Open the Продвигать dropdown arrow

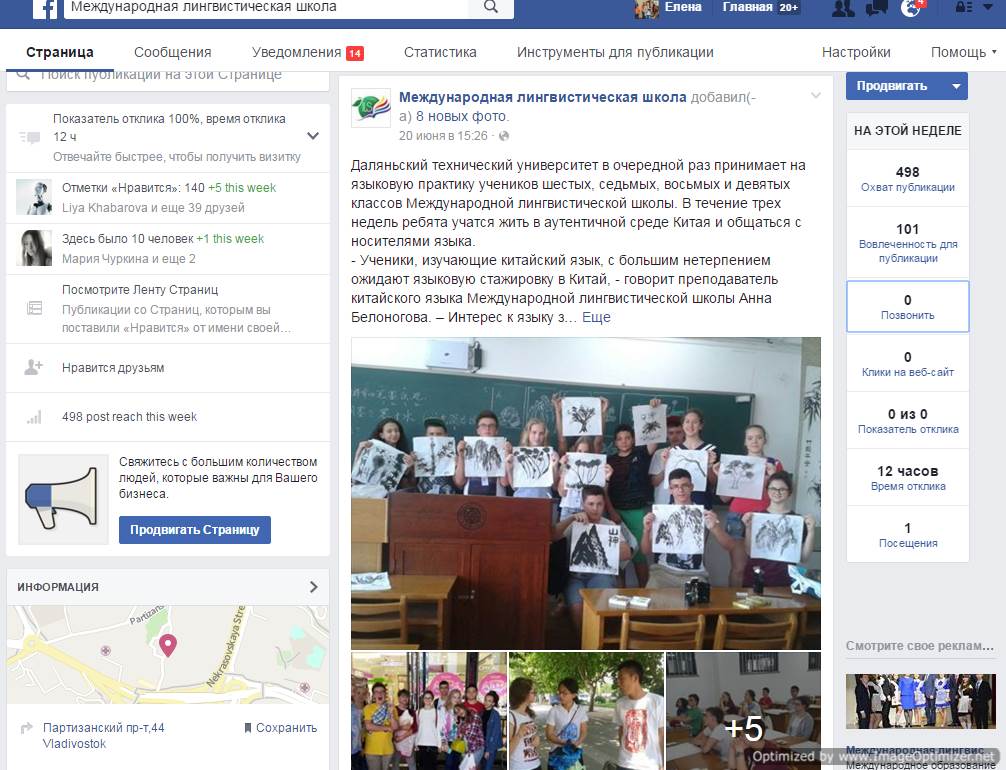pos(956,86)
